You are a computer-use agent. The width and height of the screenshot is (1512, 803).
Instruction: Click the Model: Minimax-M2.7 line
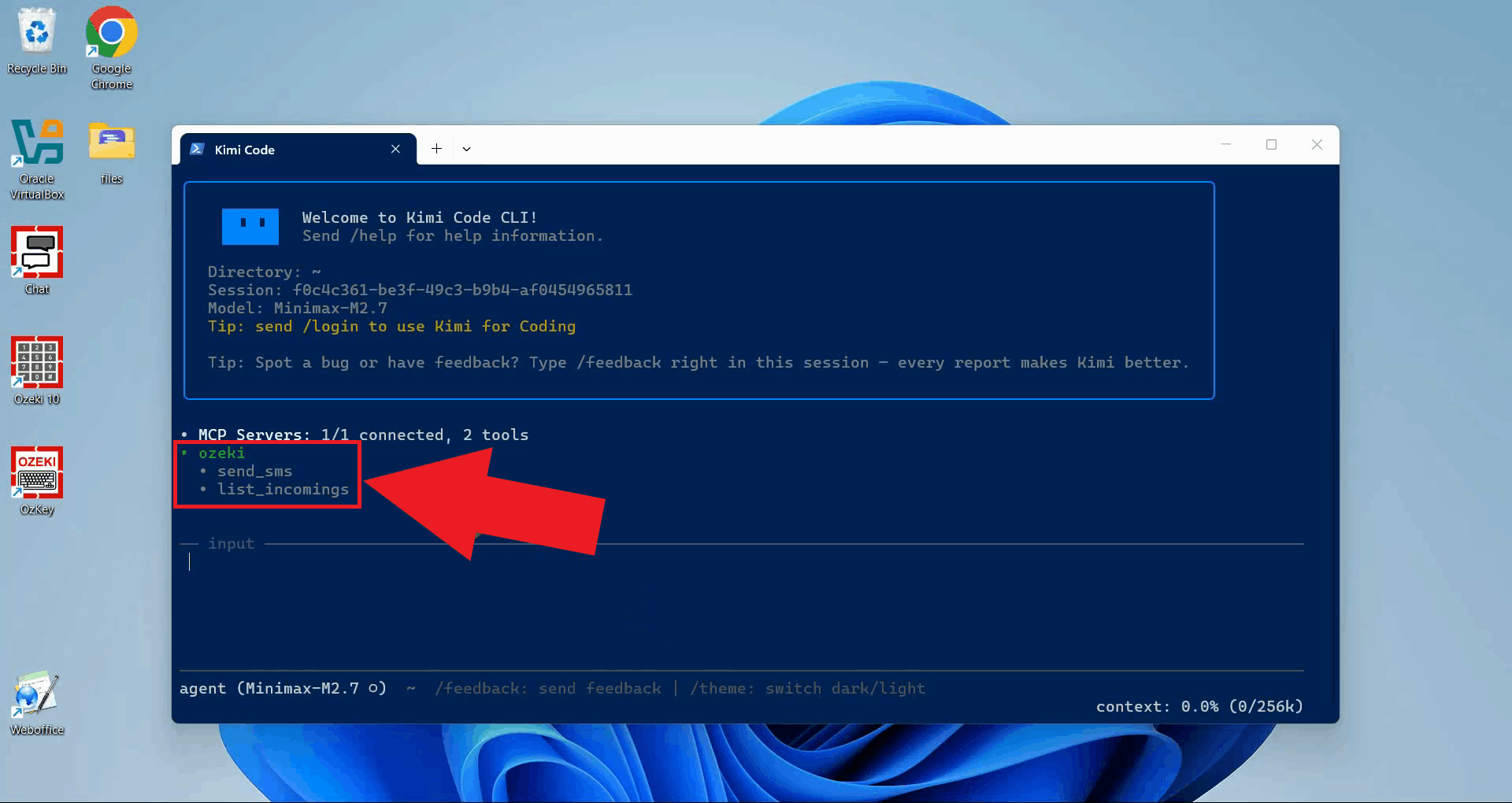[297, 308]
